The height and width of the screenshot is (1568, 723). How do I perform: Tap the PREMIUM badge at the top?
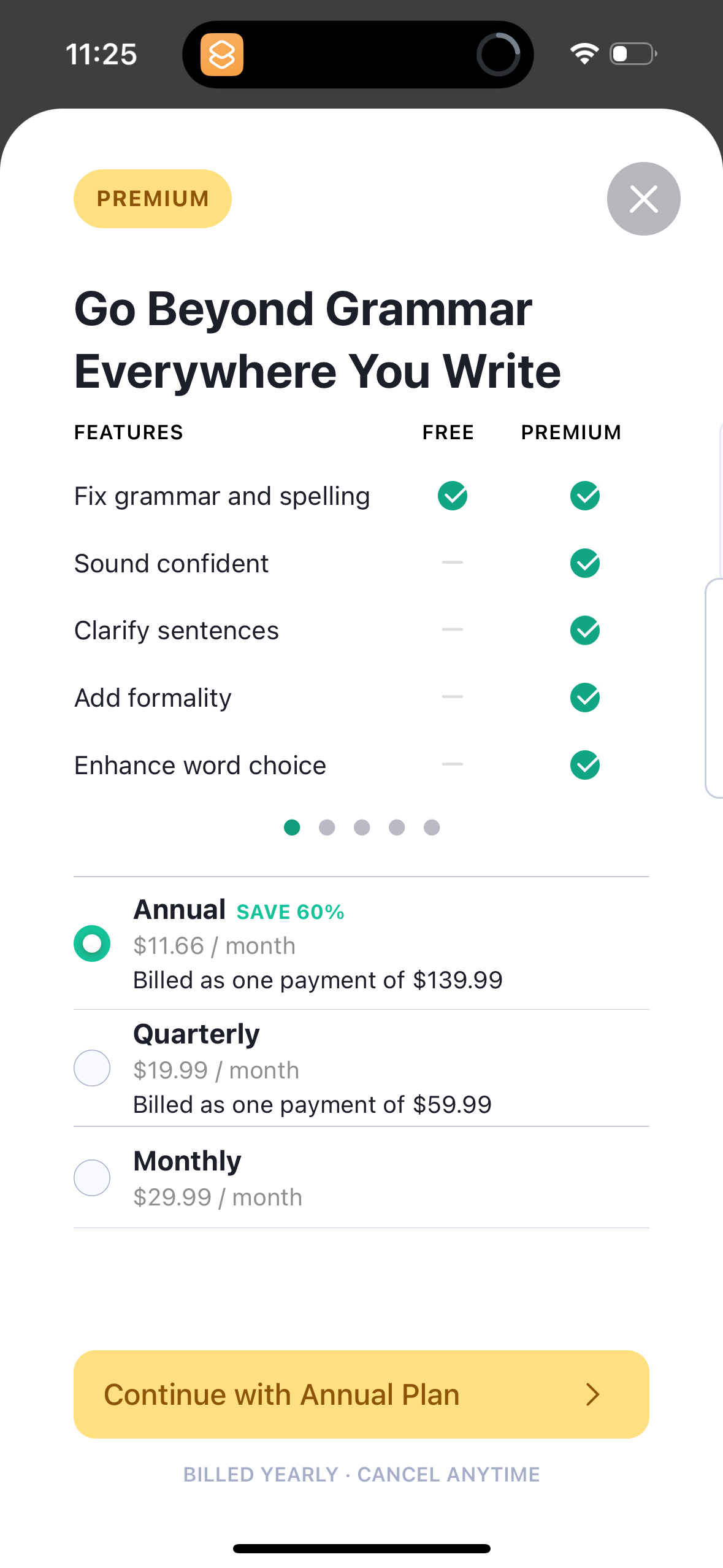(x=152, y=198)
